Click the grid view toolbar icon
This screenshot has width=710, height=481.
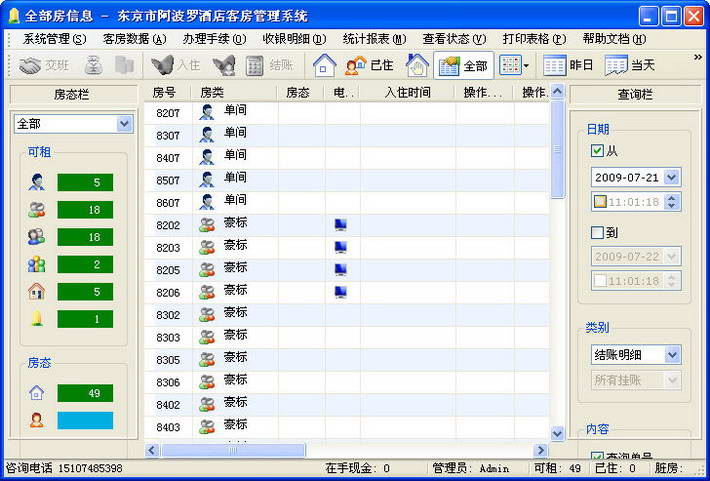click(510, 66)
